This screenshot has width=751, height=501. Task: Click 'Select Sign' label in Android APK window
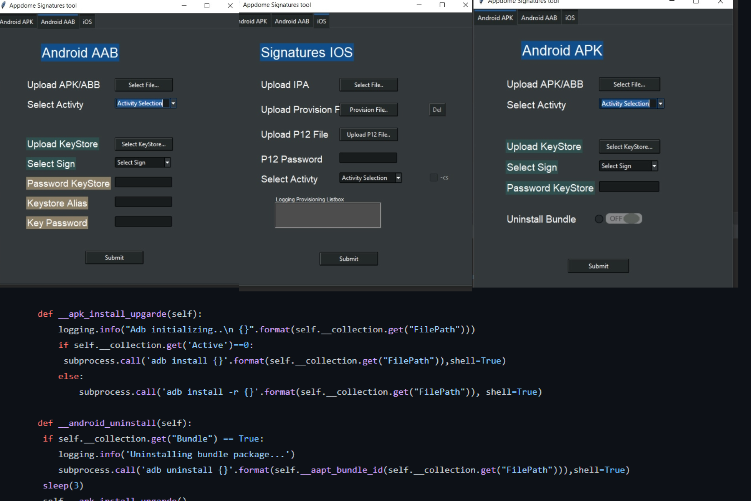coord(532,167)
